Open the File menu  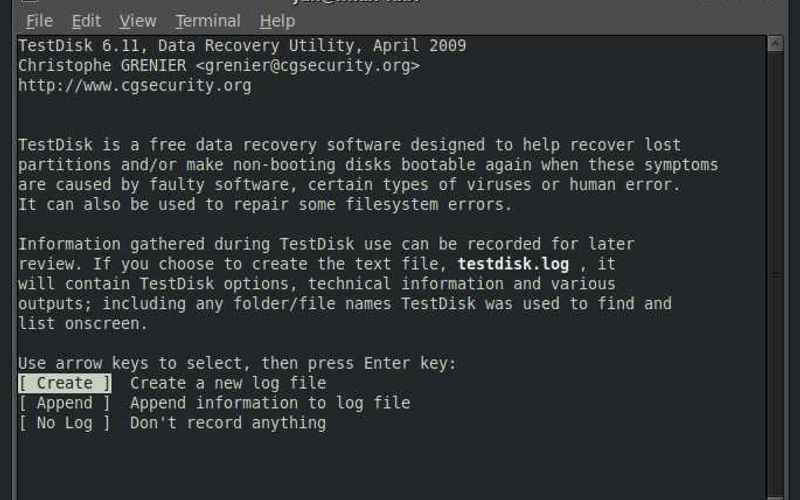point(39,20)
